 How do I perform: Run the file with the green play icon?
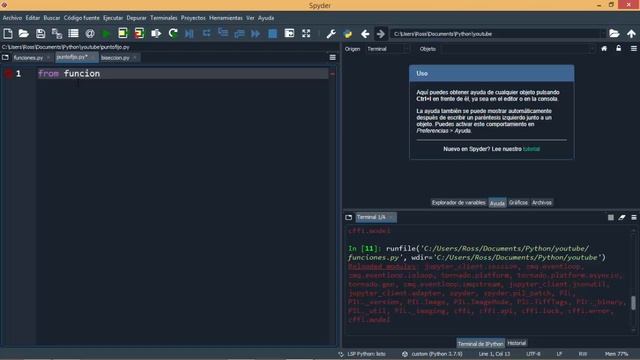pos(106,33)
